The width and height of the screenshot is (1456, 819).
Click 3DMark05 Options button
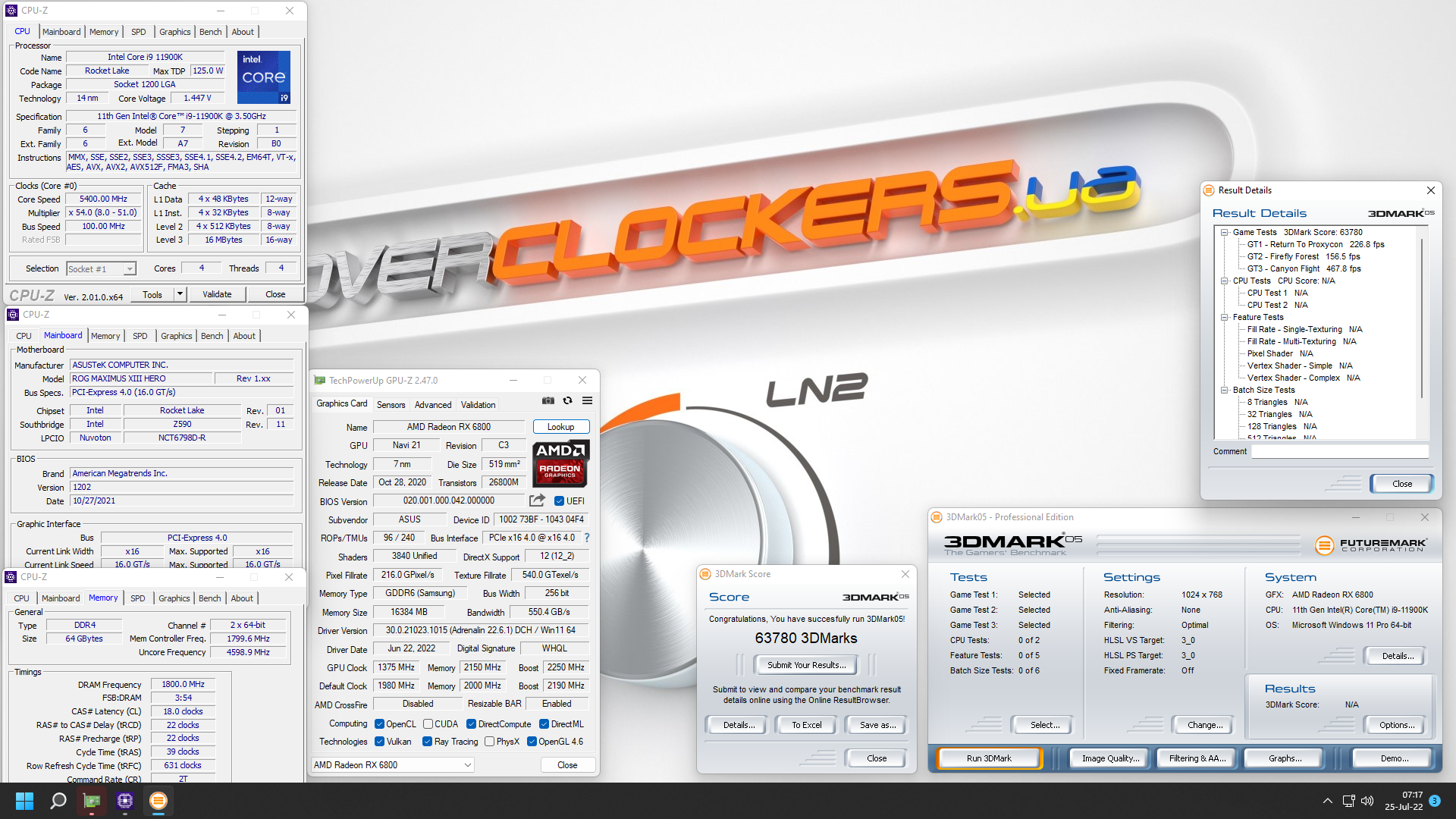(x=1397, y=725)
